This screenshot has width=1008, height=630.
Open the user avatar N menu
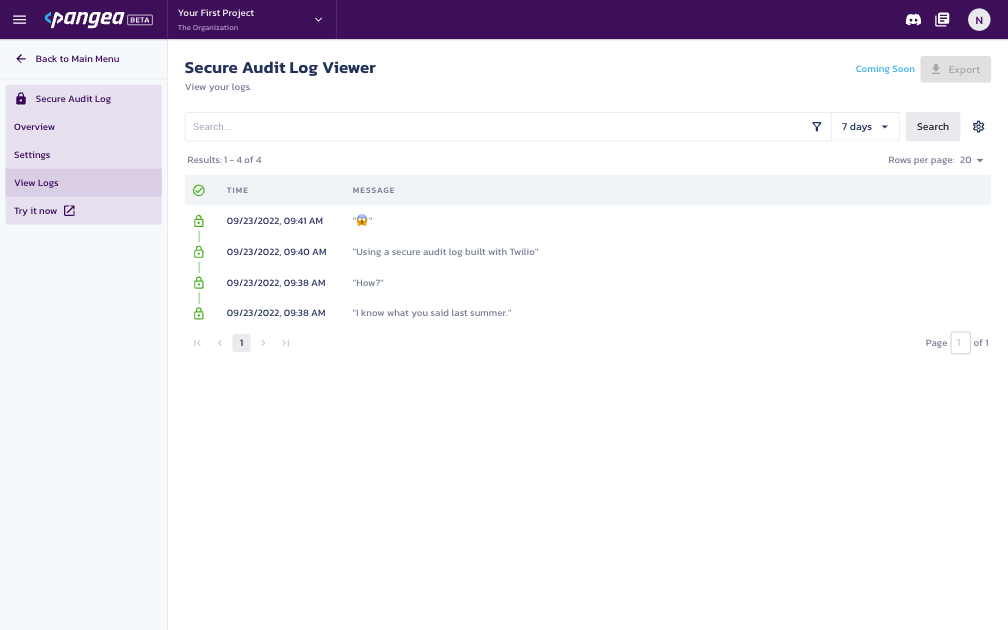[978, 20]
